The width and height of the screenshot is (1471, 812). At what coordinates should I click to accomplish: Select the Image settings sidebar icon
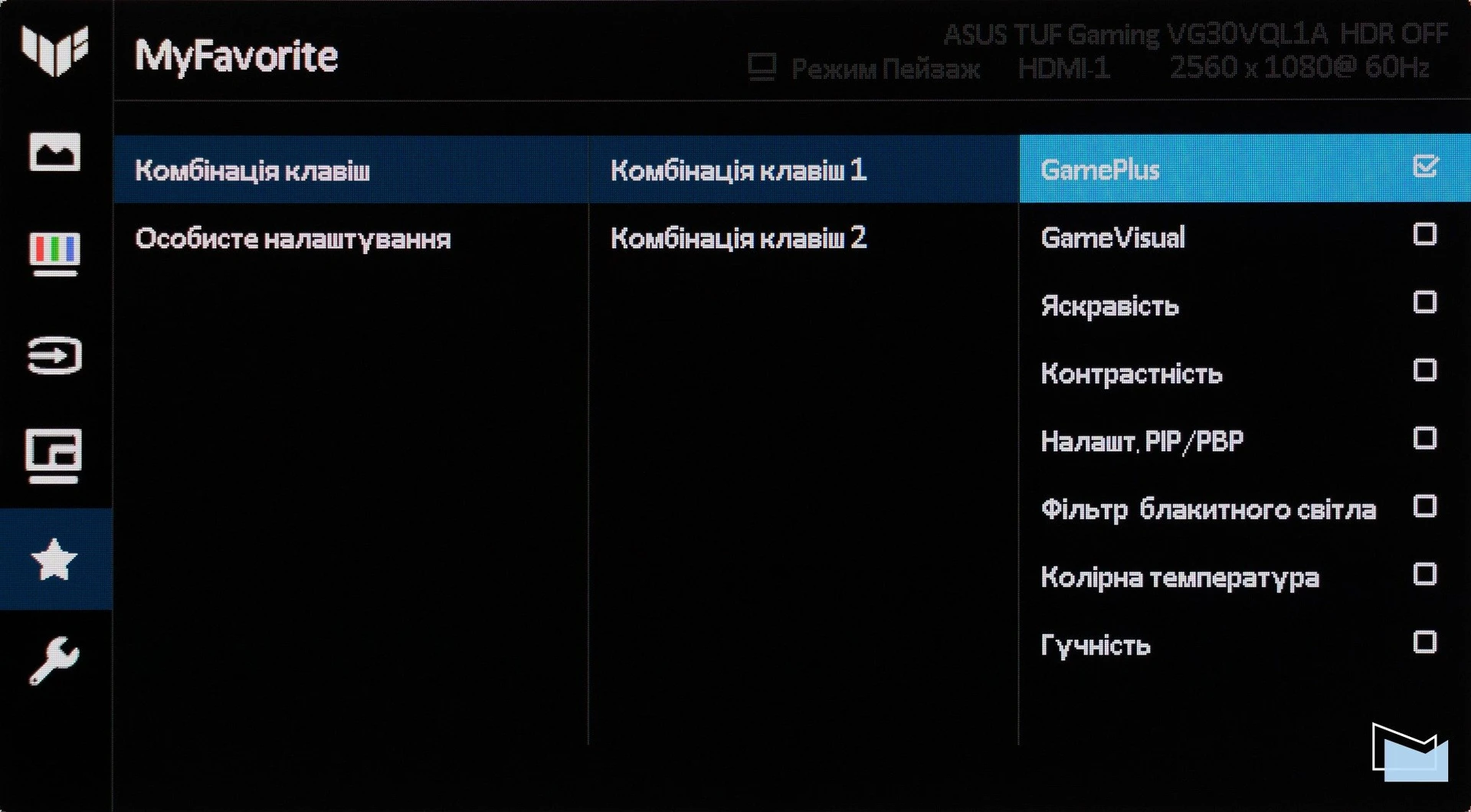(54, 152)
